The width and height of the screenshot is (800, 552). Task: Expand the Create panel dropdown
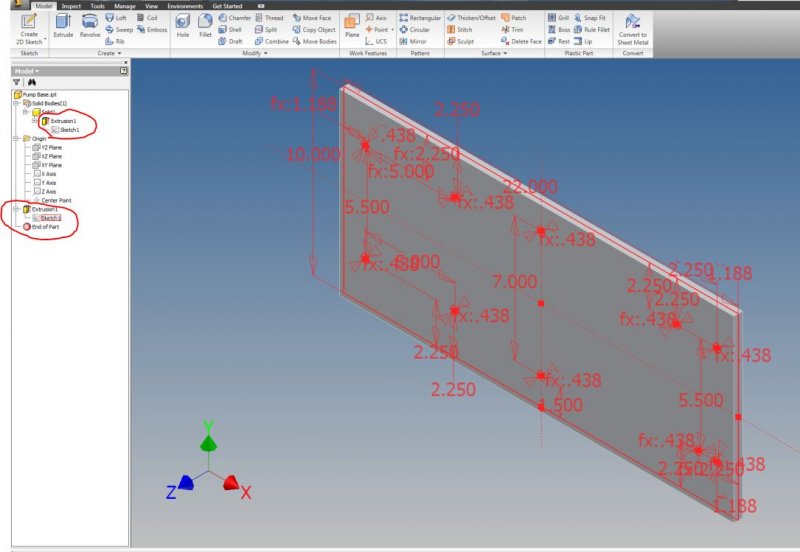point(109,53)
